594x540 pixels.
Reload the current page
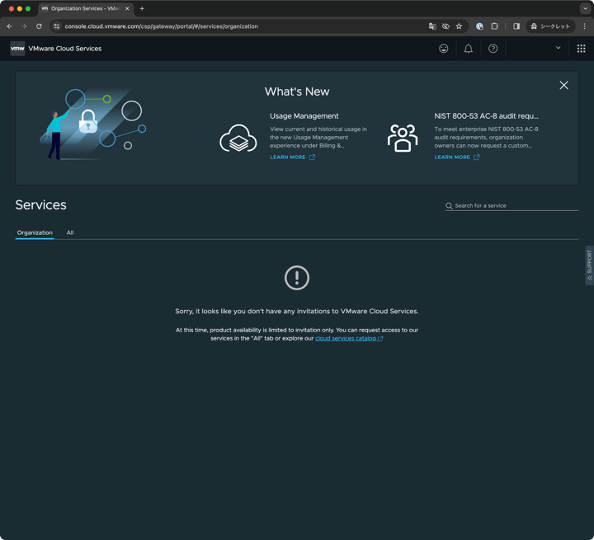click(x=39, y=26)
